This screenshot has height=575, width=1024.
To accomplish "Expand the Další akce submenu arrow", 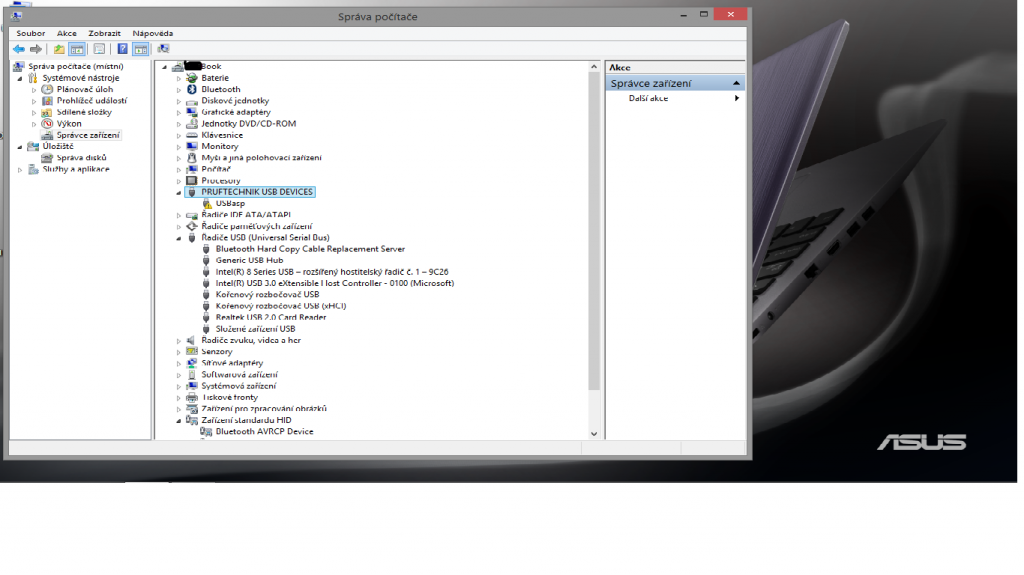I will tap(737, 98).
